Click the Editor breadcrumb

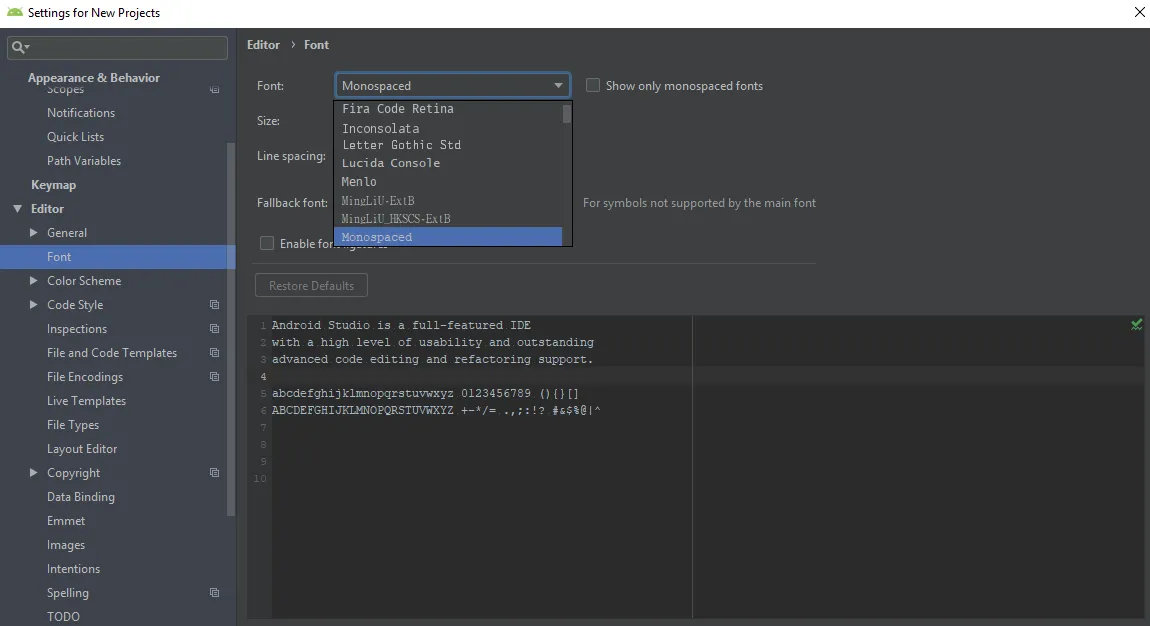263,45
